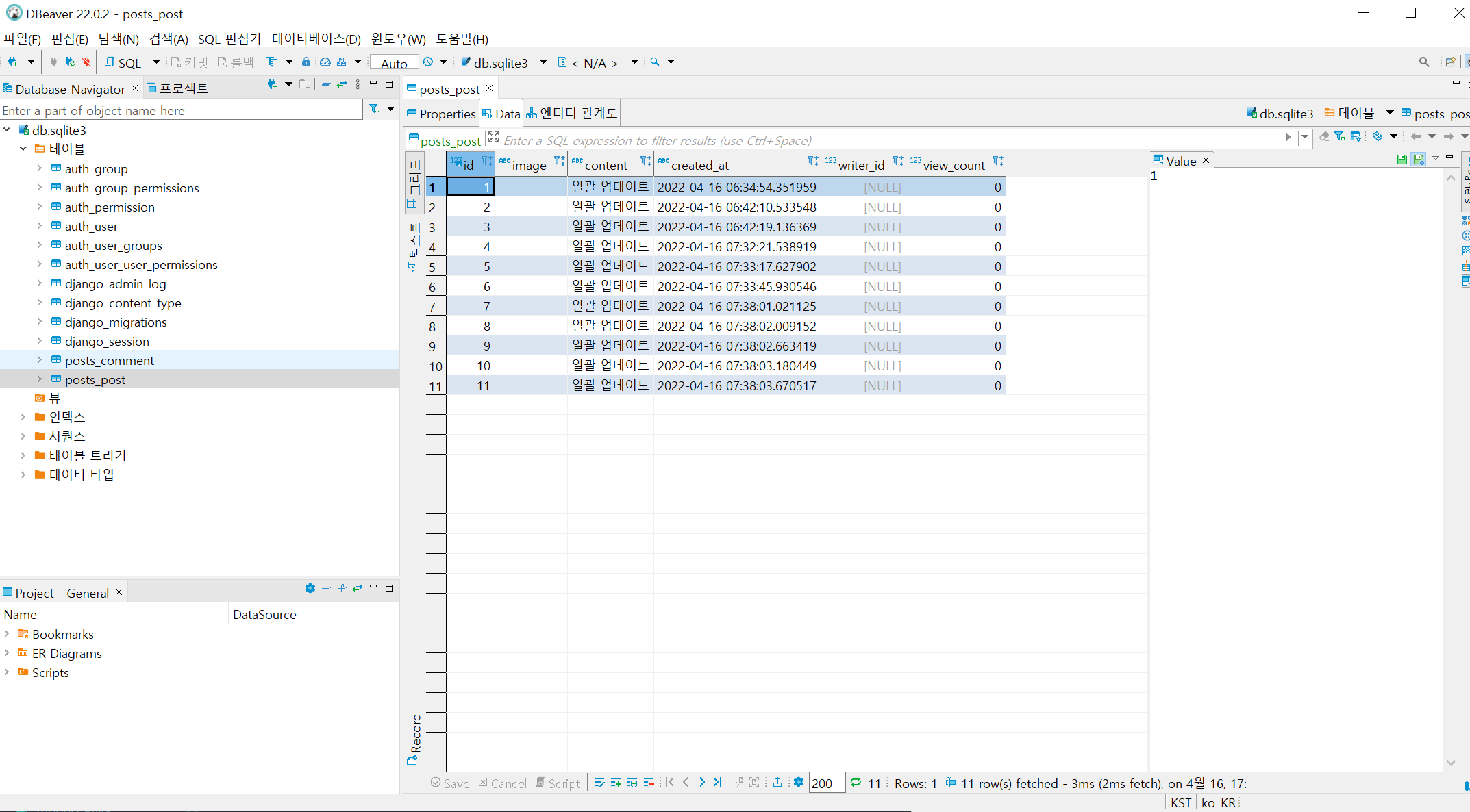The height and width of the screenshot is (812, 1470).
Task: Open Navigator filter settings funnel icon
Action: tap(375, 109)
